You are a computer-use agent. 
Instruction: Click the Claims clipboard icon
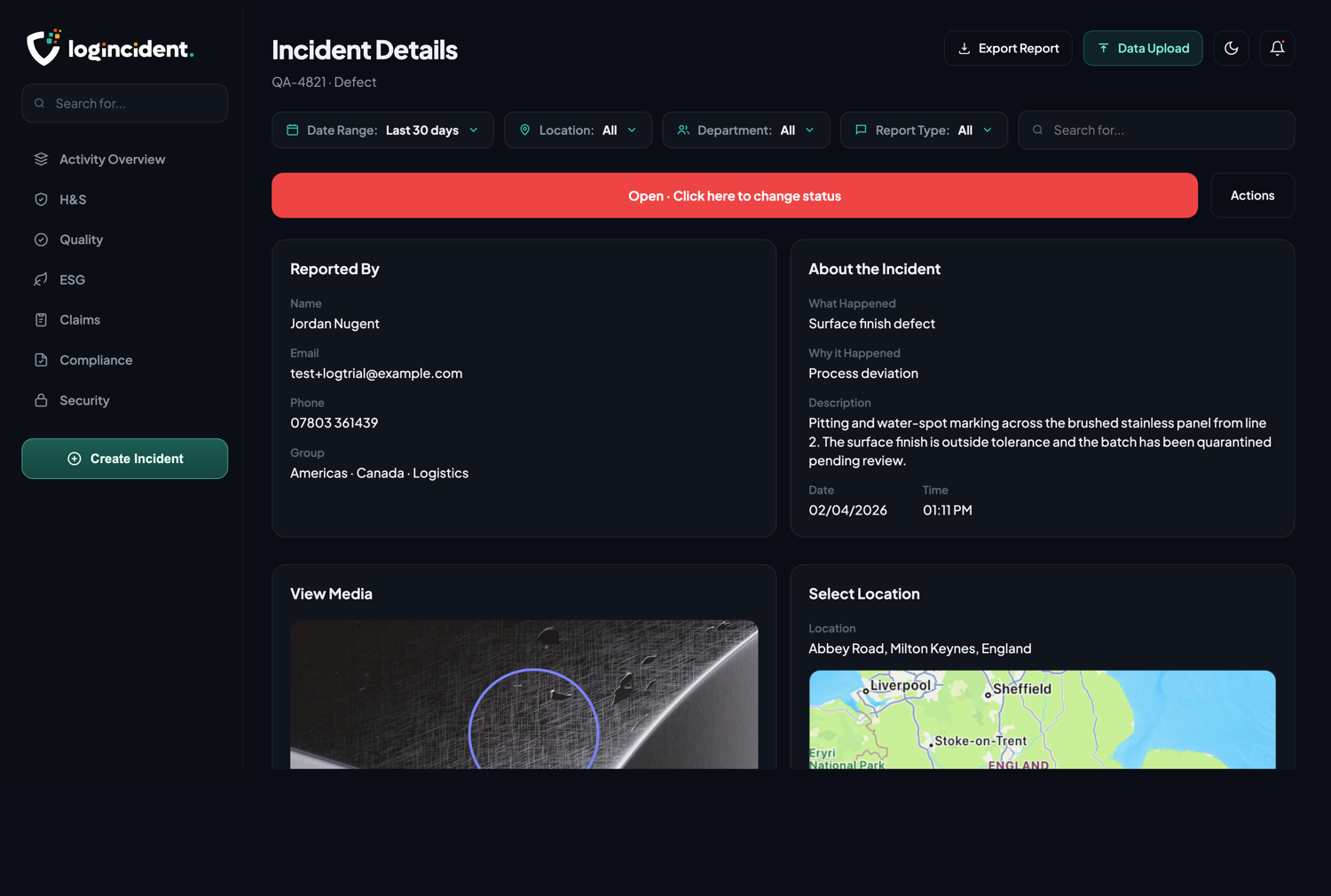(x=41, y=319)
